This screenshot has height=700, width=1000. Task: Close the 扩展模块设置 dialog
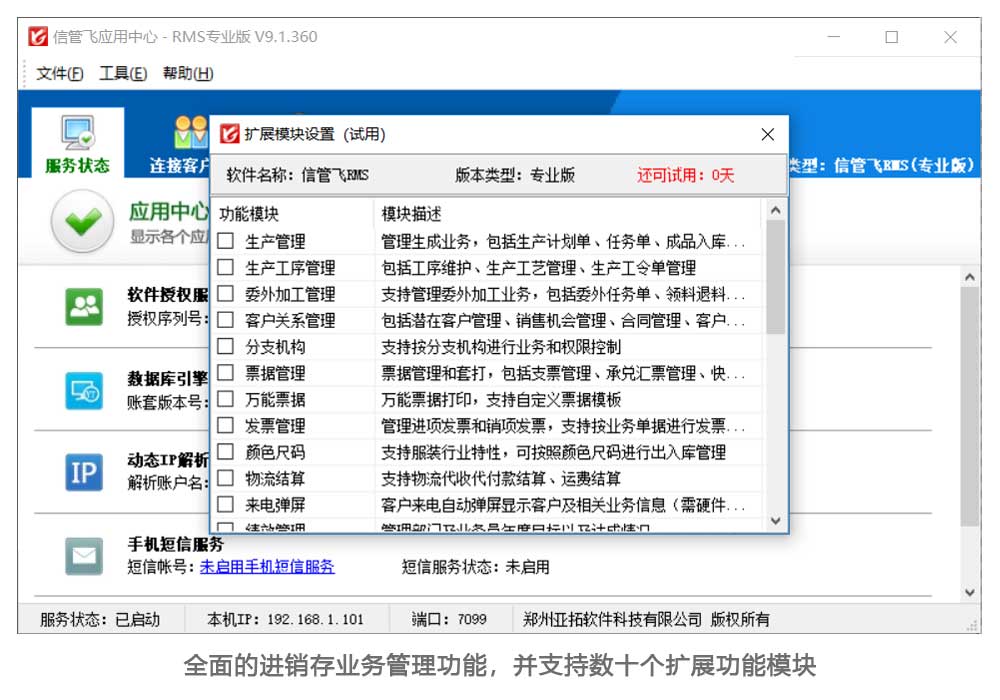pyautogui.click(x=768, y=135)
